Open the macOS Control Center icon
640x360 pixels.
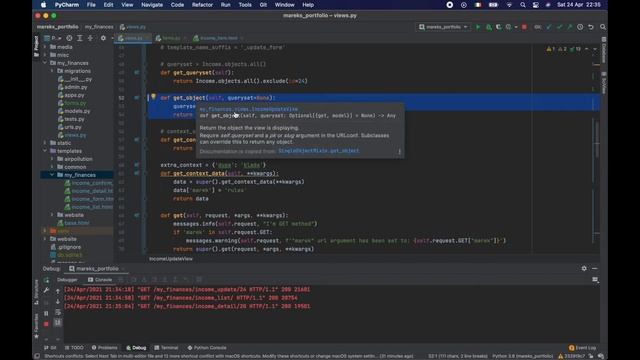pos(536,5)
